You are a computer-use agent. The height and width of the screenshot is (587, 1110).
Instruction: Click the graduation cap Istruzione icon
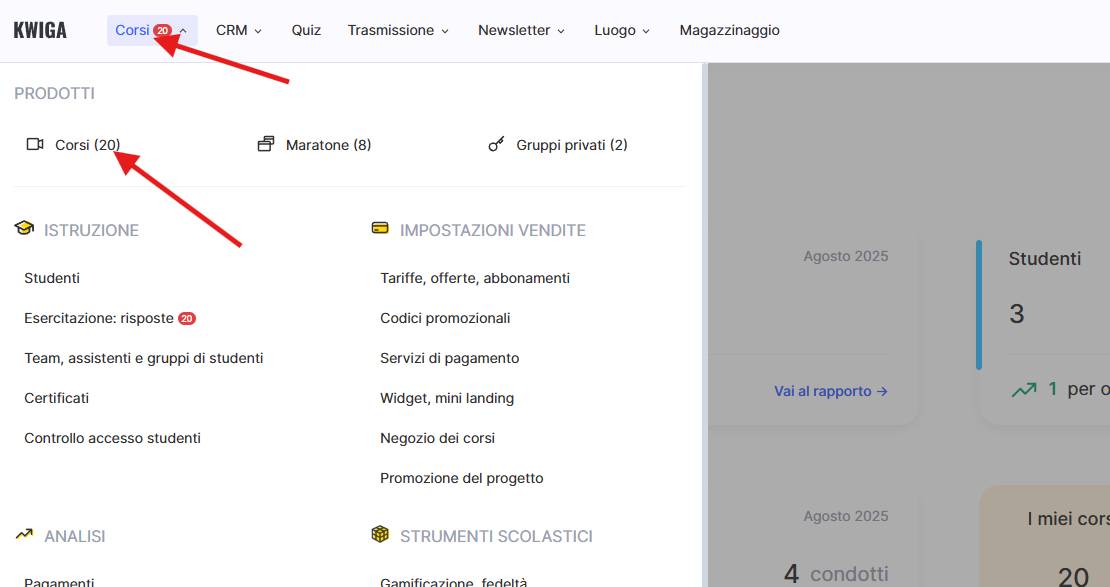[24, 229]
